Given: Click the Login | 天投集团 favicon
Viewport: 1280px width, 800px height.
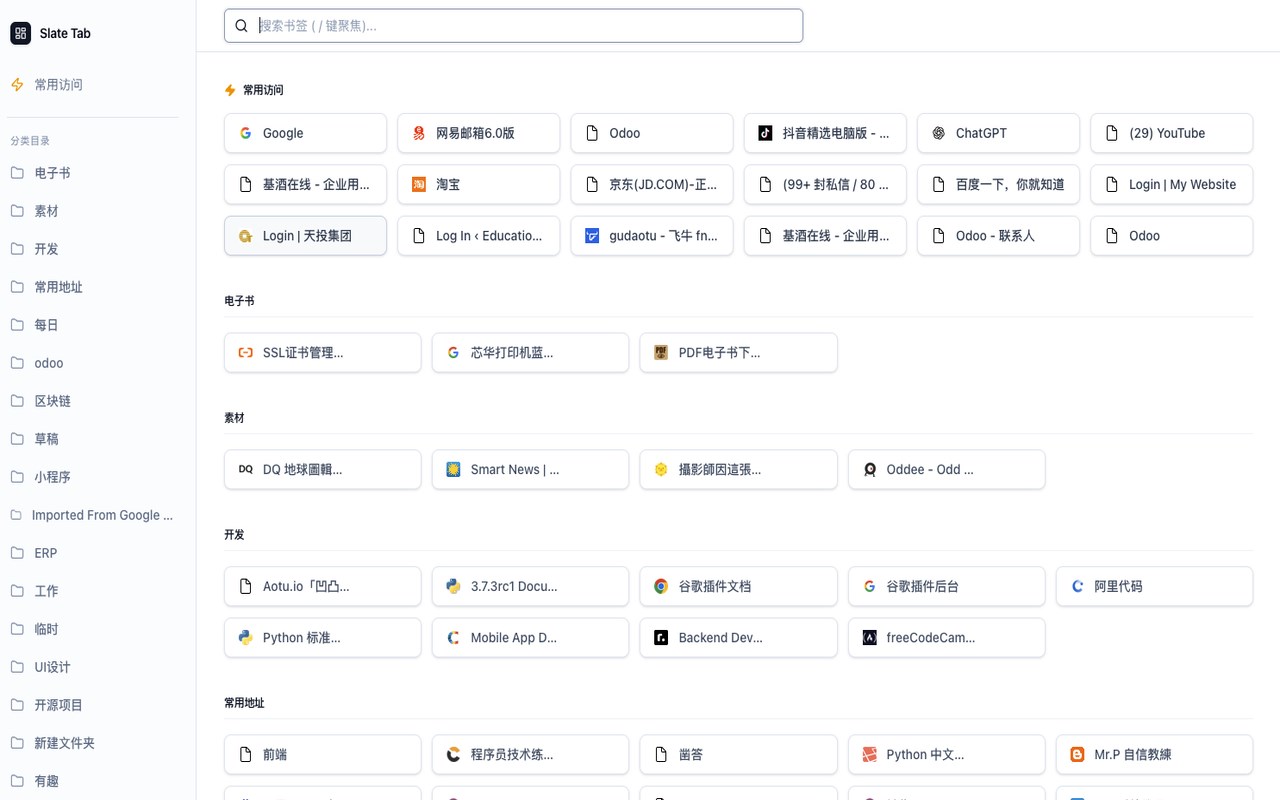Looking at the screenshot, I should point(245,236).
